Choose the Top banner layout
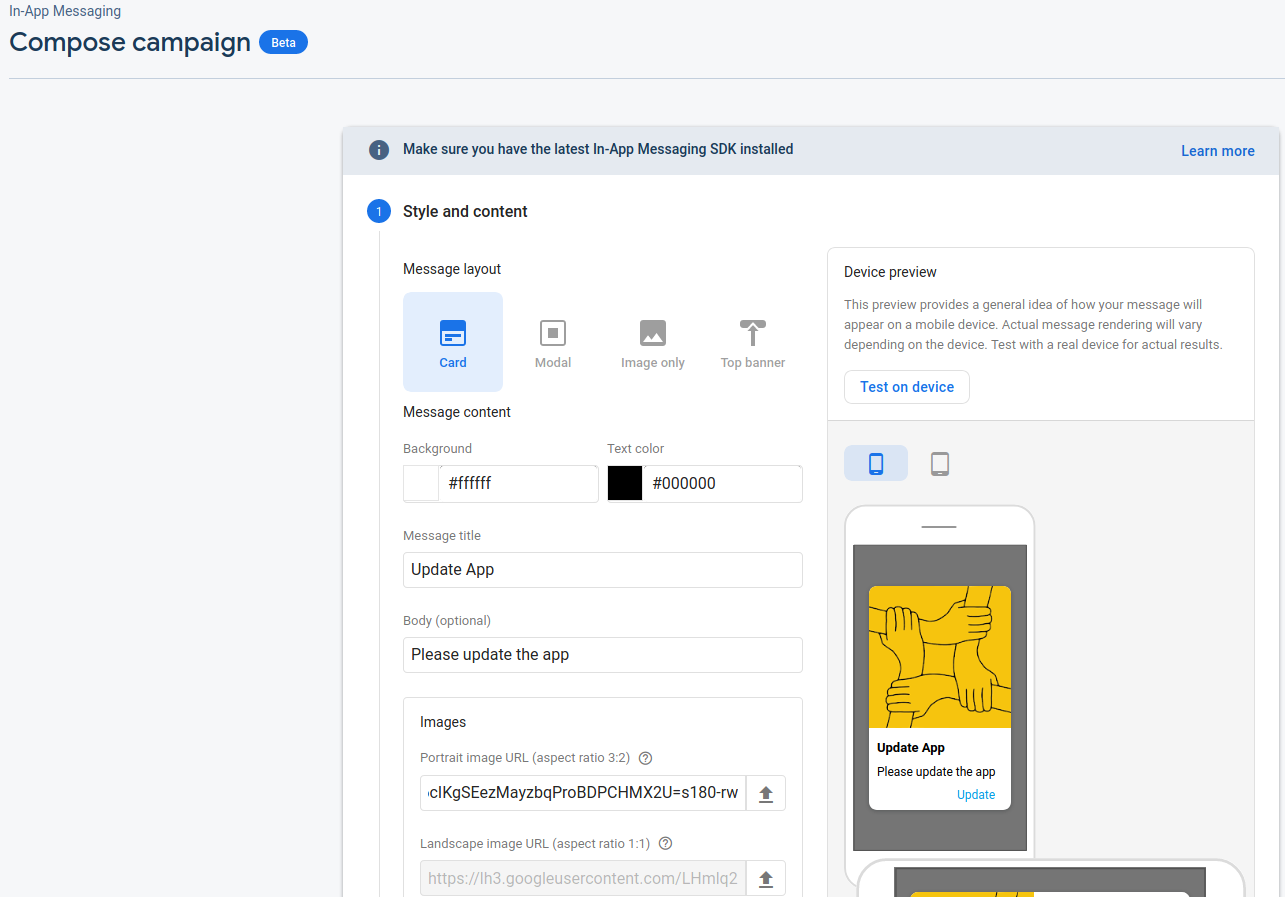The width and height of the screenshot is (1285, 897). click(753, 341)
